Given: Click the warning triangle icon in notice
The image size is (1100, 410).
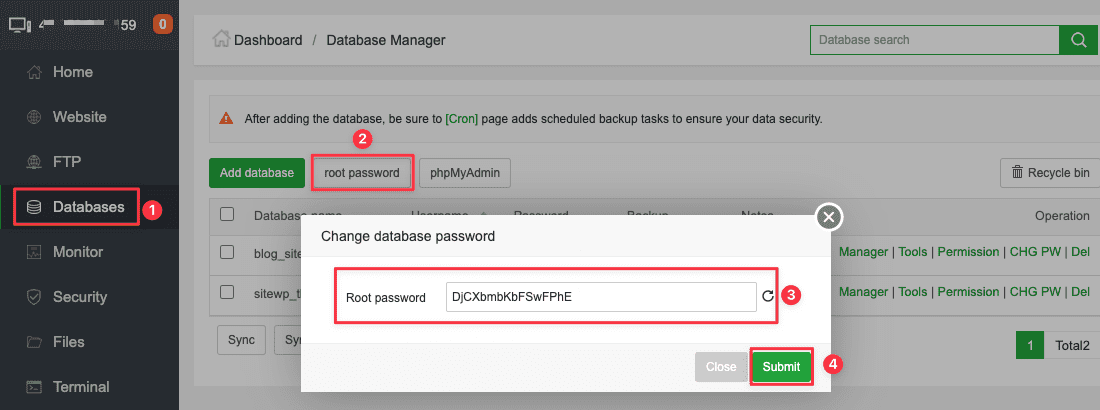Looking at the screenshot, I should click(x=226, y=119).
